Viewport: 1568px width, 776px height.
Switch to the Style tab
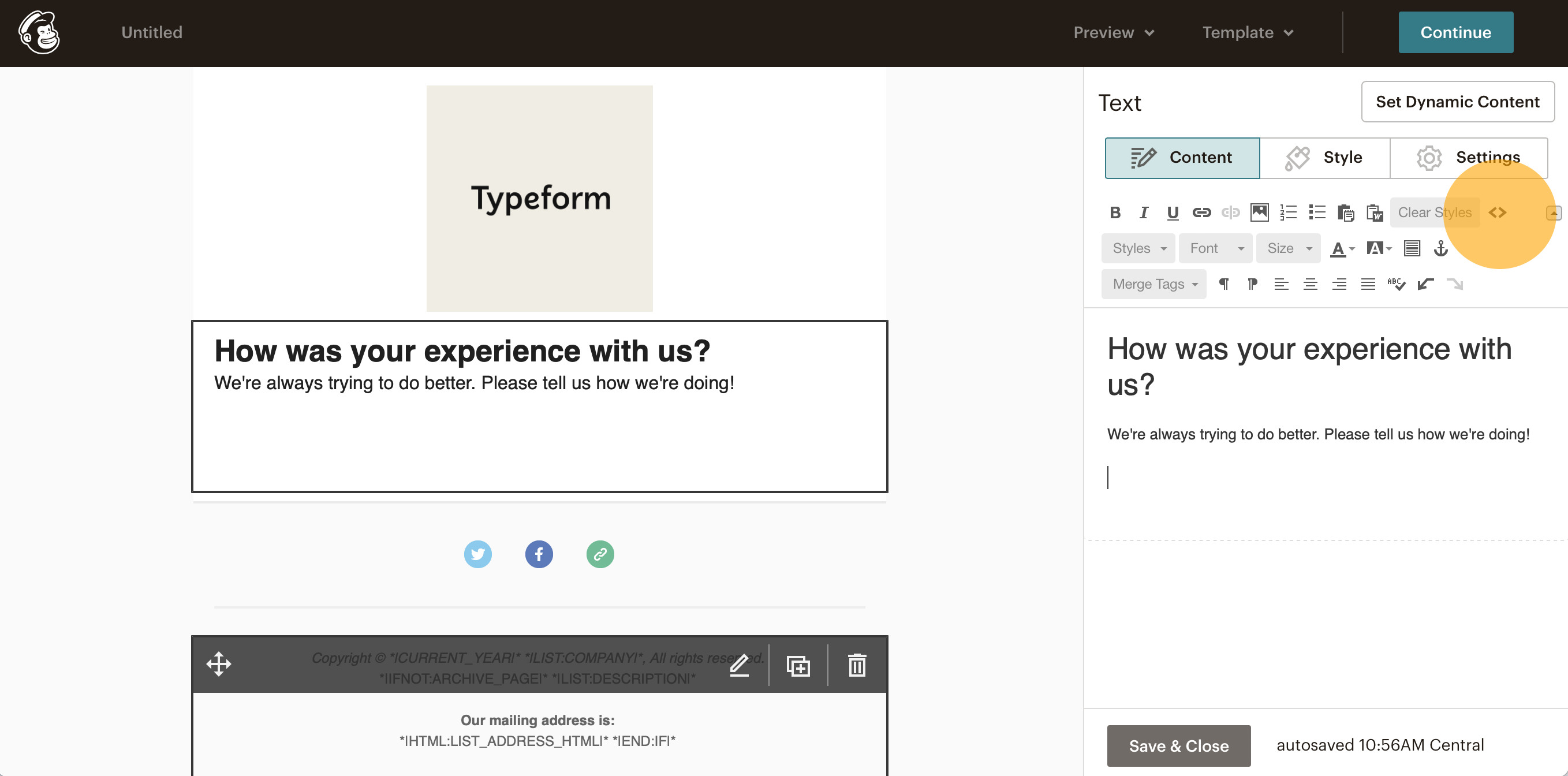[1324, 158]
